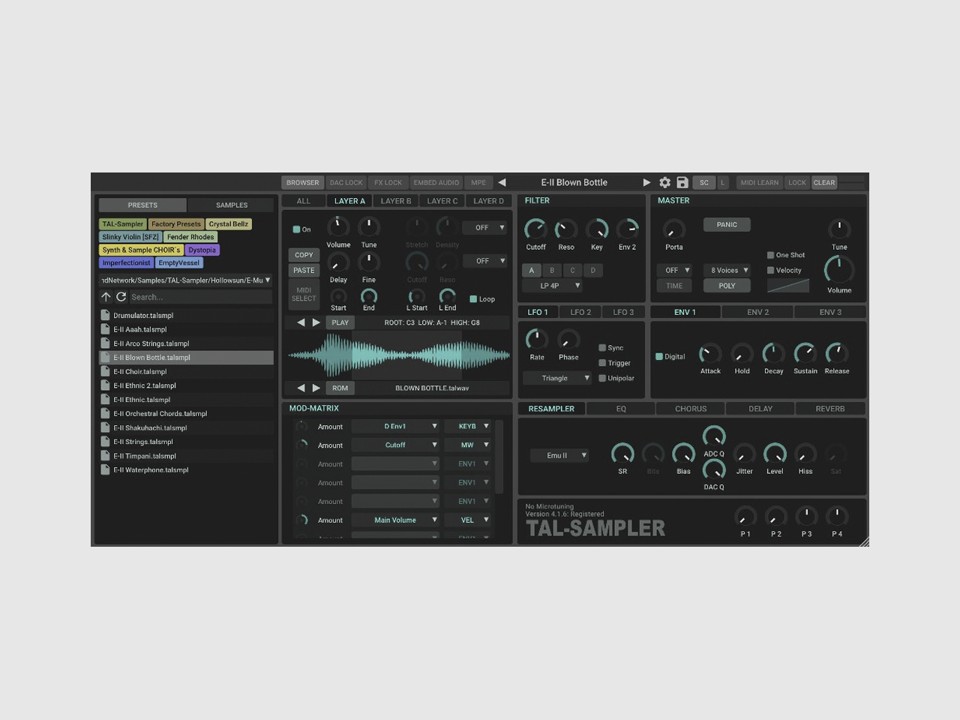960x720 pixels.
Task: Switch to LFO 2 tab
Action: pos(580,312)
